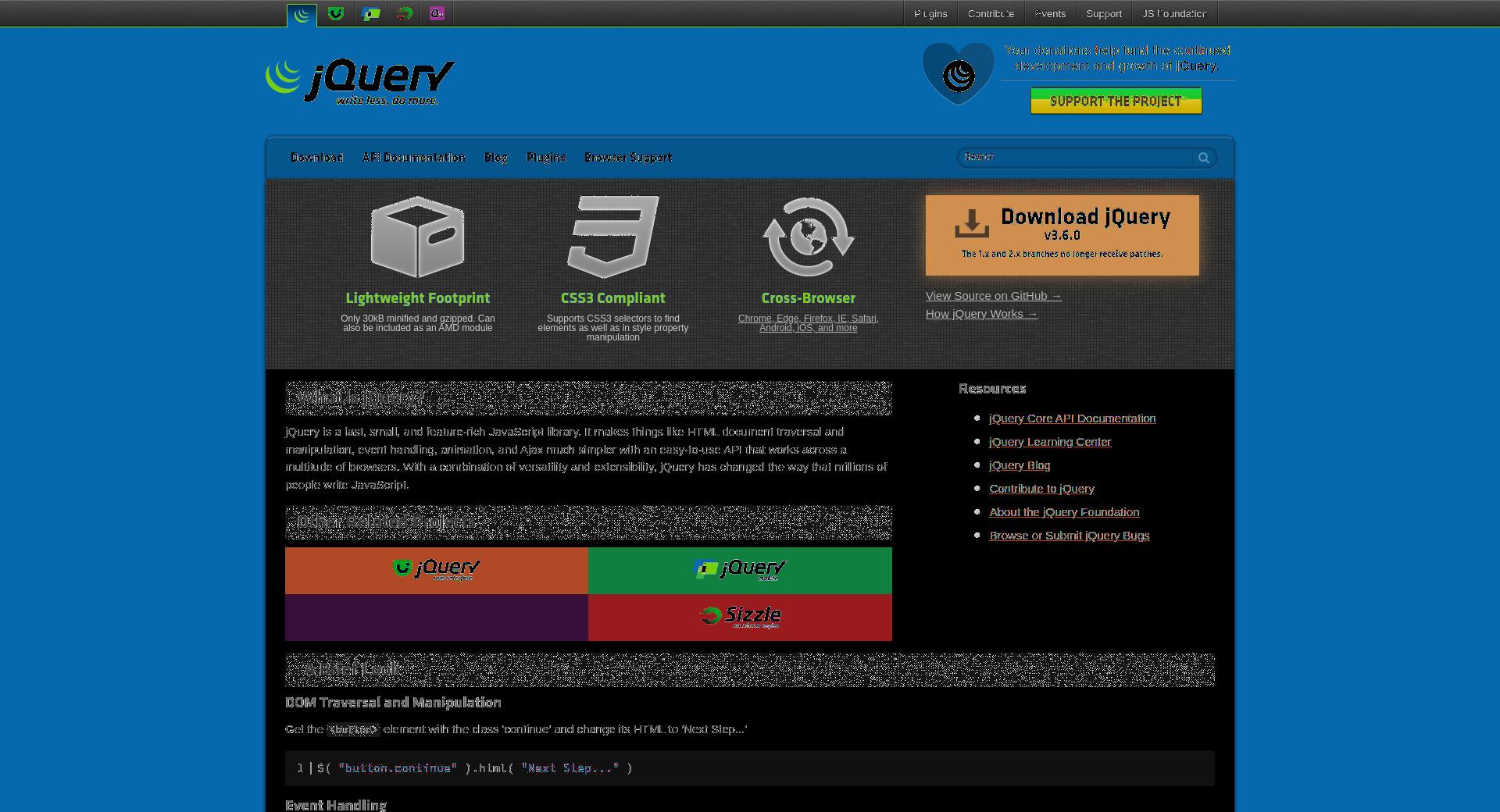Open Contribute in the top bar
1500x812 pixels.
click(x=991, y=13)
